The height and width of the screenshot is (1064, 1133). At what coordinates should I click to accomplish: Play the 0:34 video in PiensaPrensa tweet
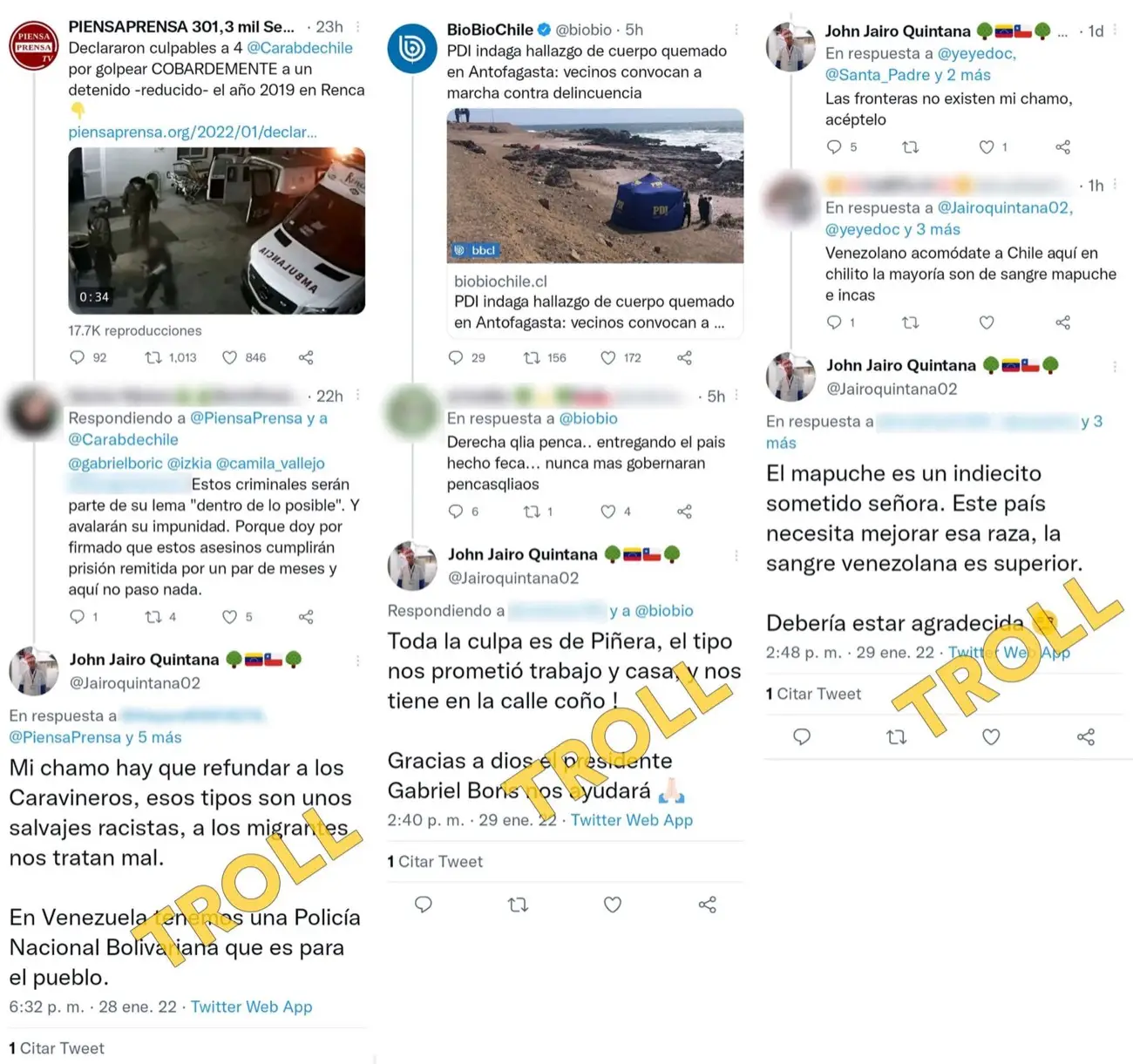[x=217, y=231]
